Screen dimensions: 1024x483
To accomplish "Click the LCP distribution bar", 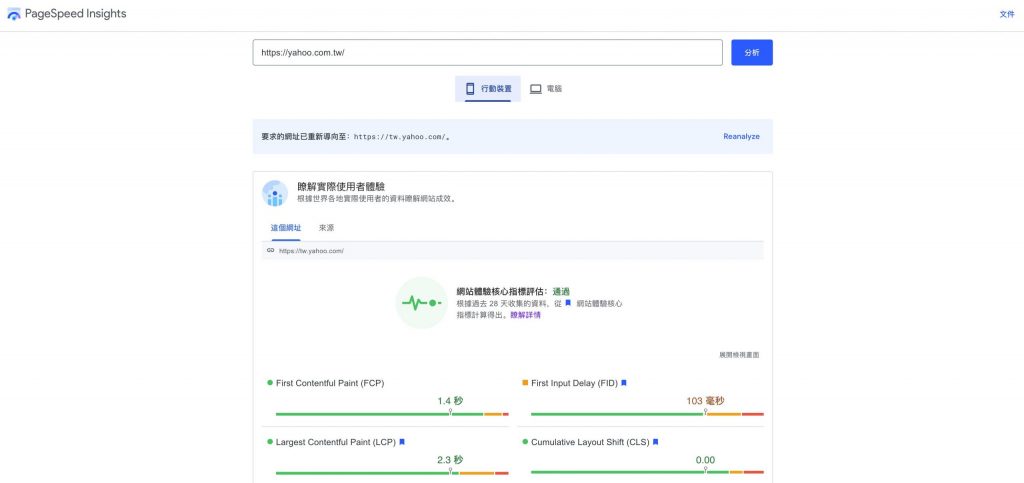I will click(x=392, y=473).
